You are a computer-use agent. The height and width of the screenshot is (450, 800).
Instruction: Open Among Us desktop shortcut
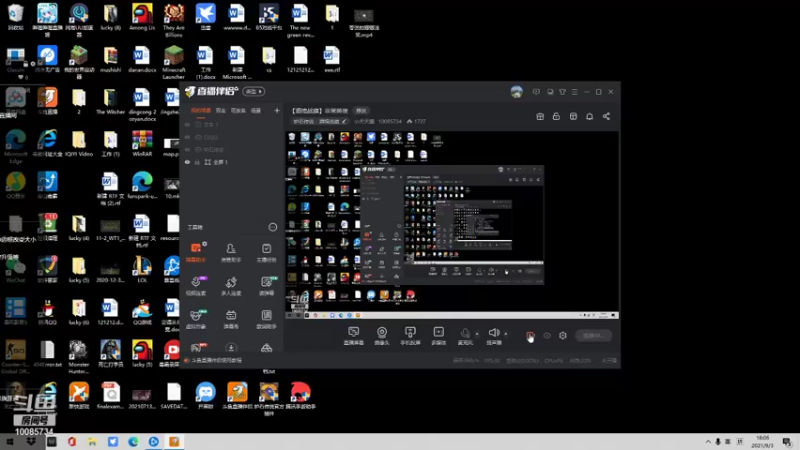point(142,17)
